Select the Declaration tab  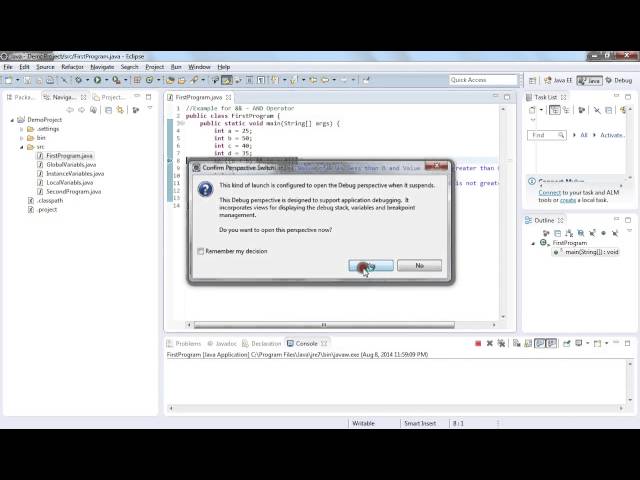(x=262, y=344)
